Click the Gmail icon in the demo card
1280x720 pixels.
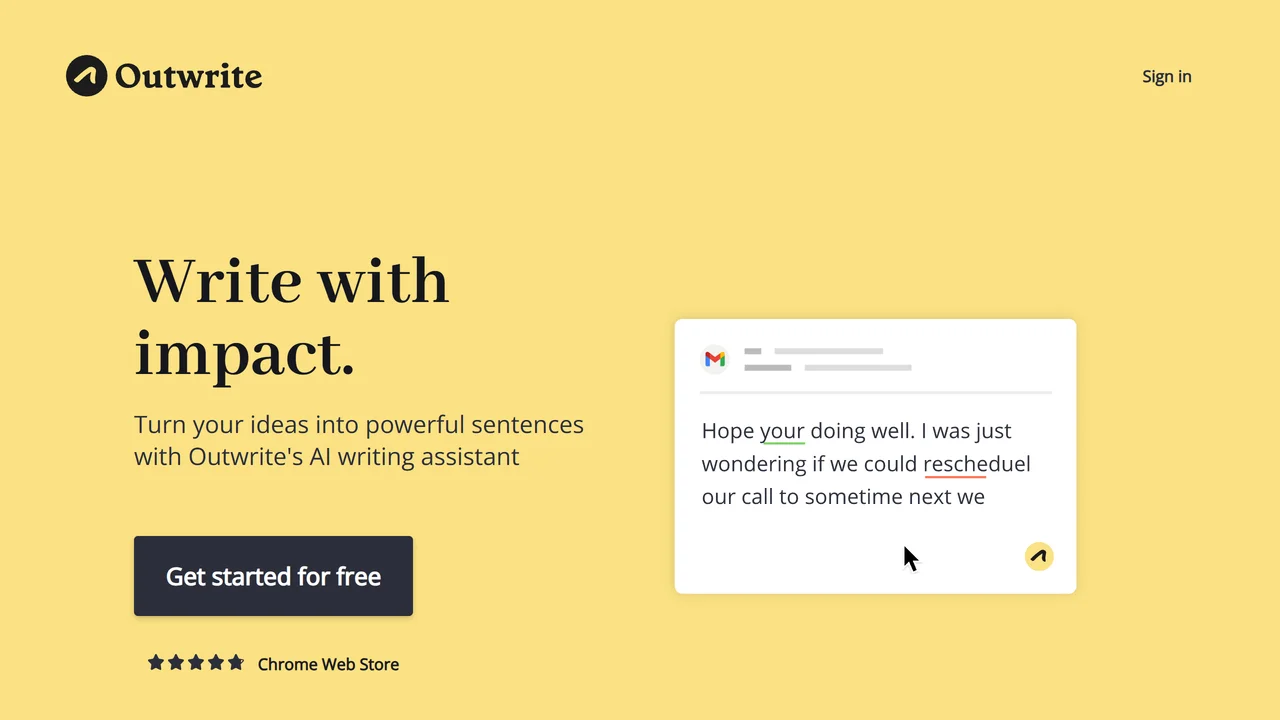coord(715,359)
